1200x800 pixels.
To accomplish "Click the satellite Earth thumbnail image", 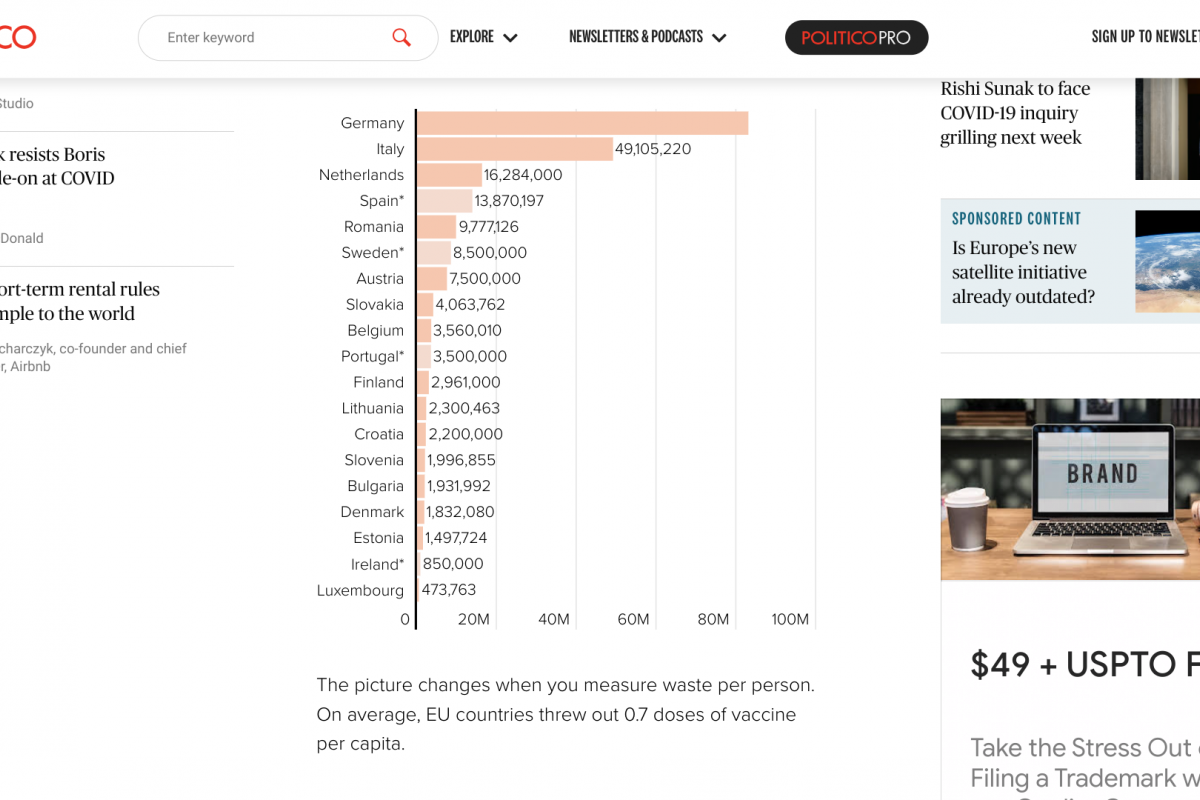I will (1167, 261).
